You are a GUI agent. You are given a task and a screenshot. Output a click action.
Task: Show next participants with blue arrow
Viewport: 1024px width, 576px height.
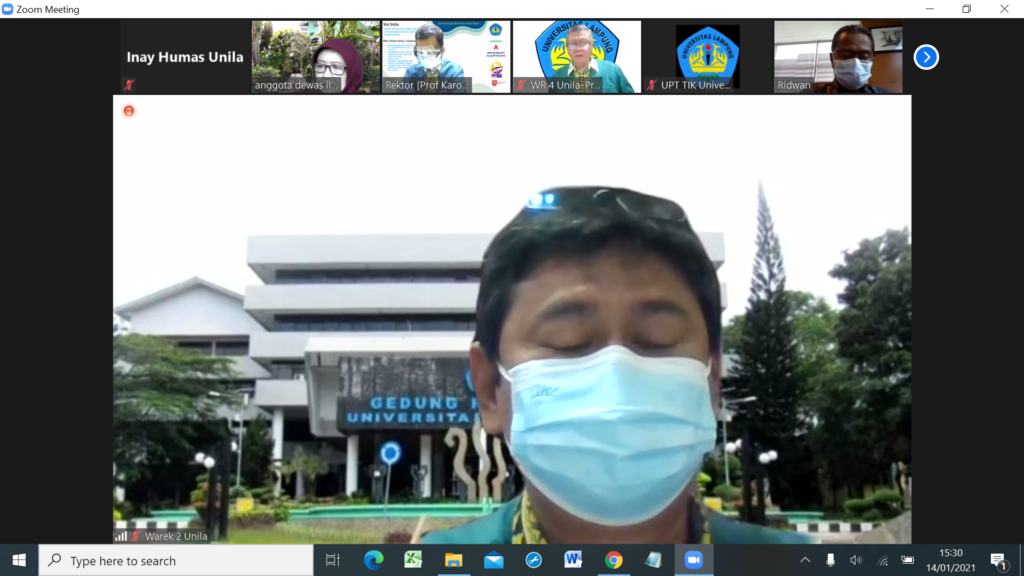pyautogui.click(x=926, y=57)
